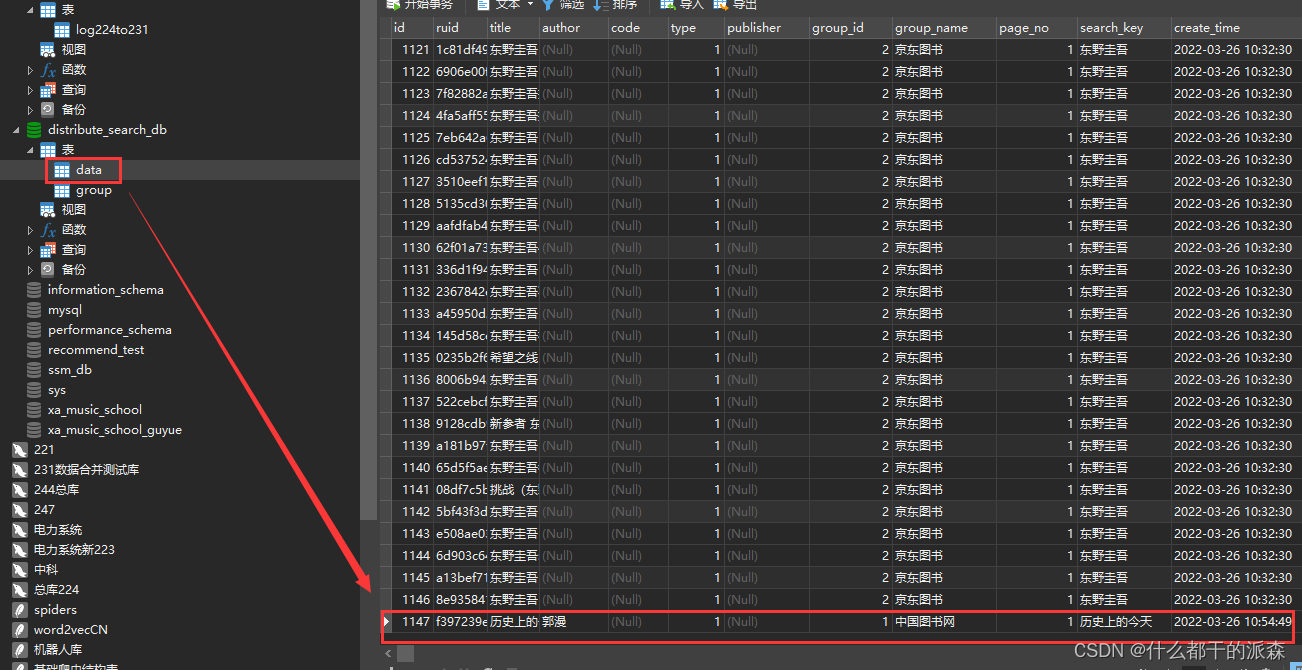This screenshot has width=1302, height=670.
Task: Sort by the search_key column header
Action: (x=1123, y=28)
